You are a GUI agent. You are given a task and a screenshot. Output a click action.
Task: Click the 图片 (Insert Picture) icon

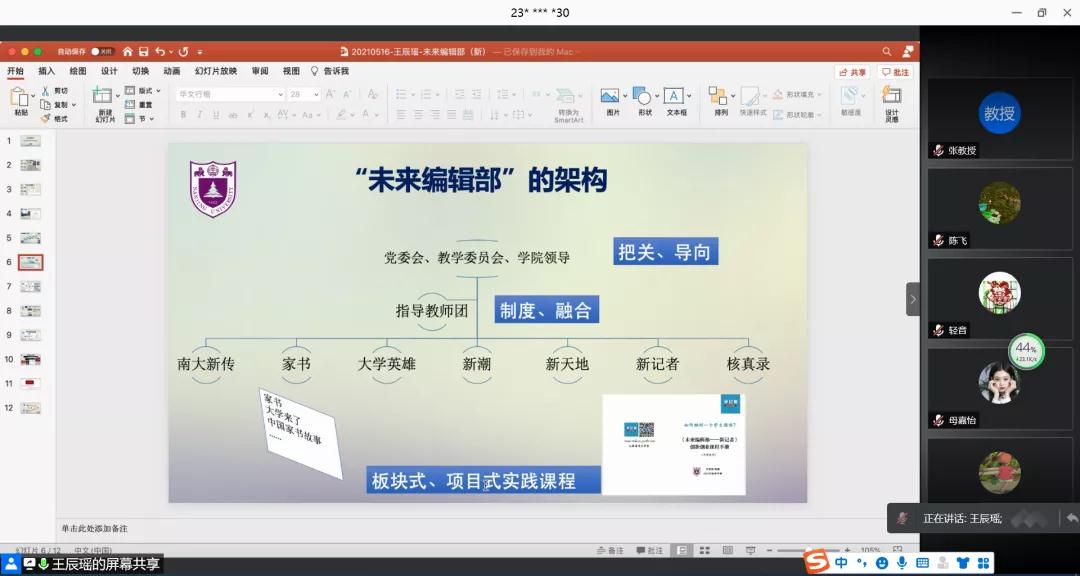(610, 98)
